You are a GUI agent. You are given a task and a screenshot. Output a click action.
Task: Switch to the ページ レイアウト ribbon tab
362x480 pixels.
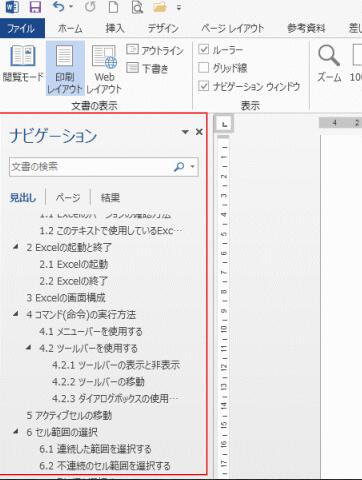[x=232, y=29]
